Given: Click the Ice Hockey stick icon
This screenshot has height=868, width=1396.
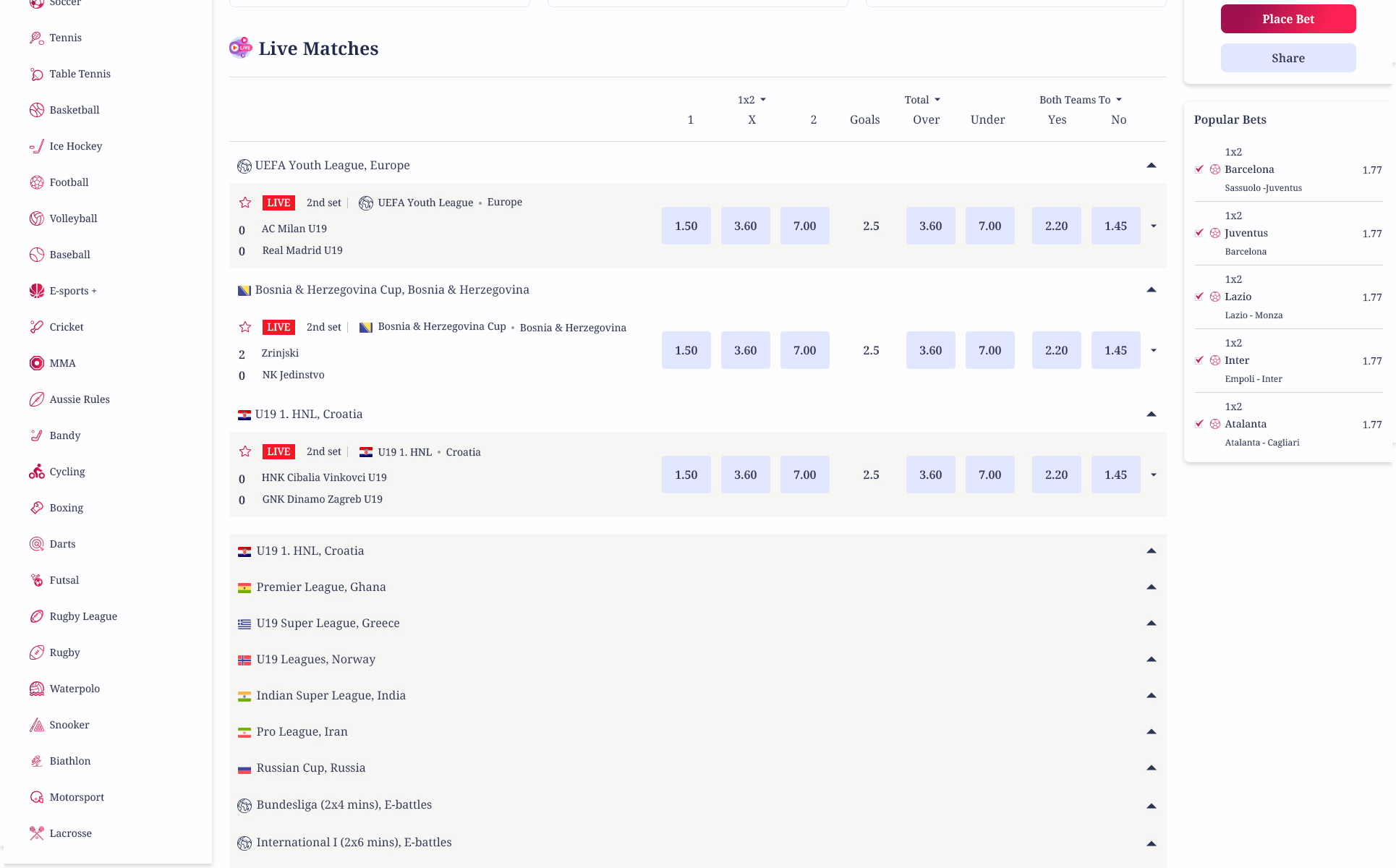Looking at the screenshot, I should coord(36,146).
